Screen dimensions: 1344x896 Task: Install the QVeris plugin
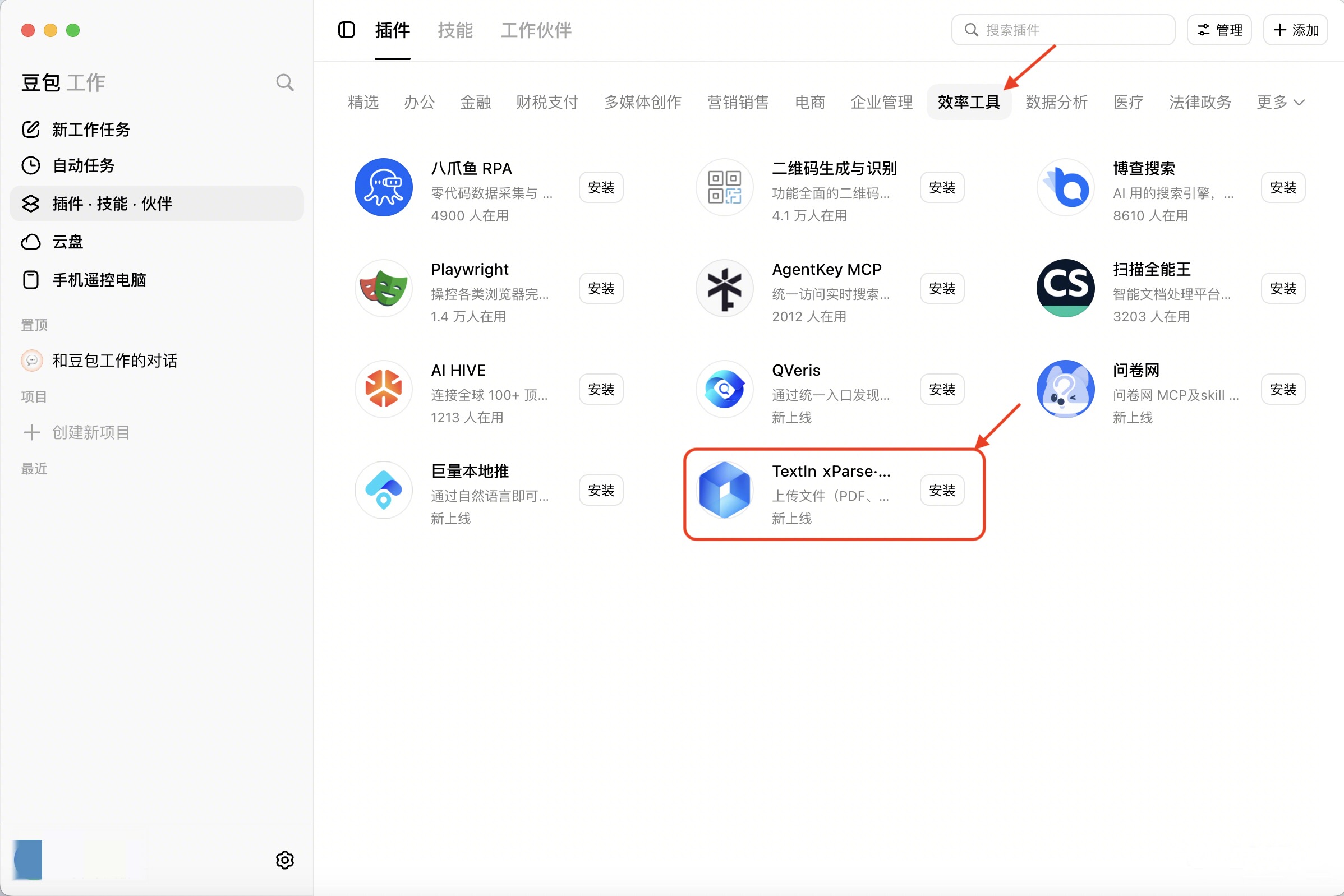coord(942,389)
